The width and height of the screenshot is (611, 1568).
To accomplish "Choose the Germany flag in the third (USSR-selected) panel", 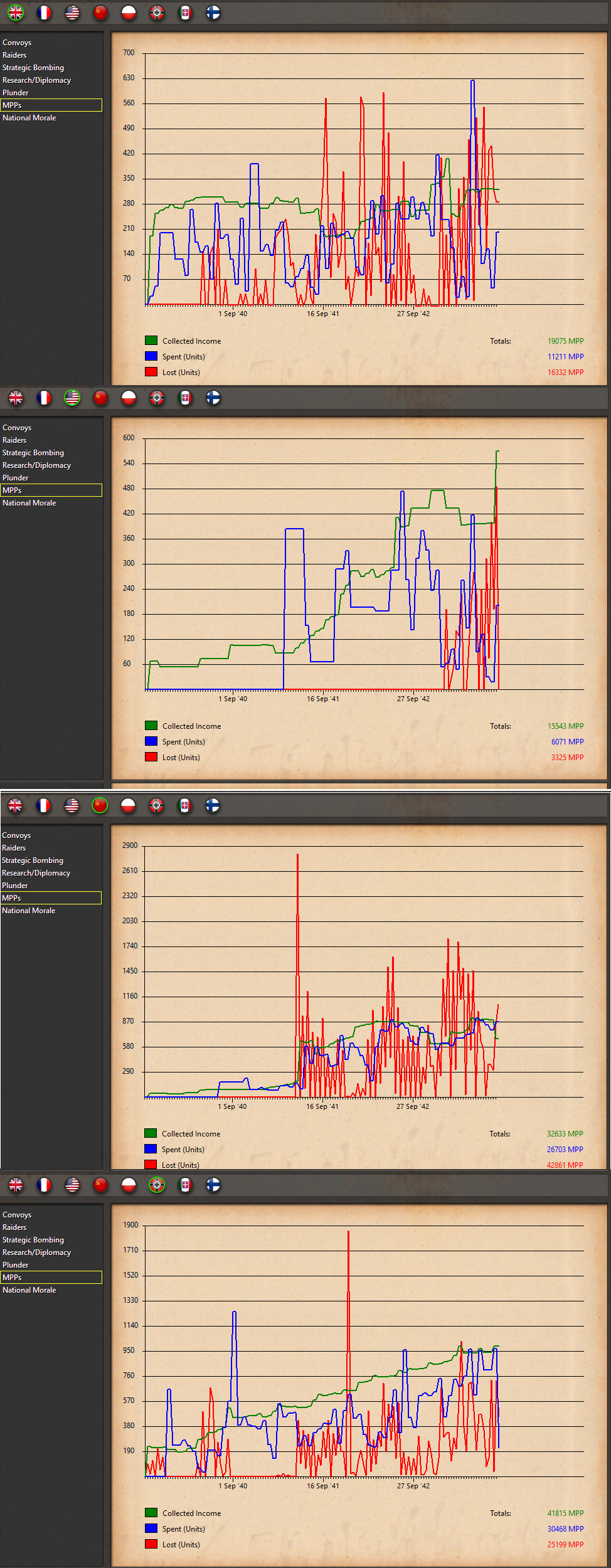I will coord(156,805).
